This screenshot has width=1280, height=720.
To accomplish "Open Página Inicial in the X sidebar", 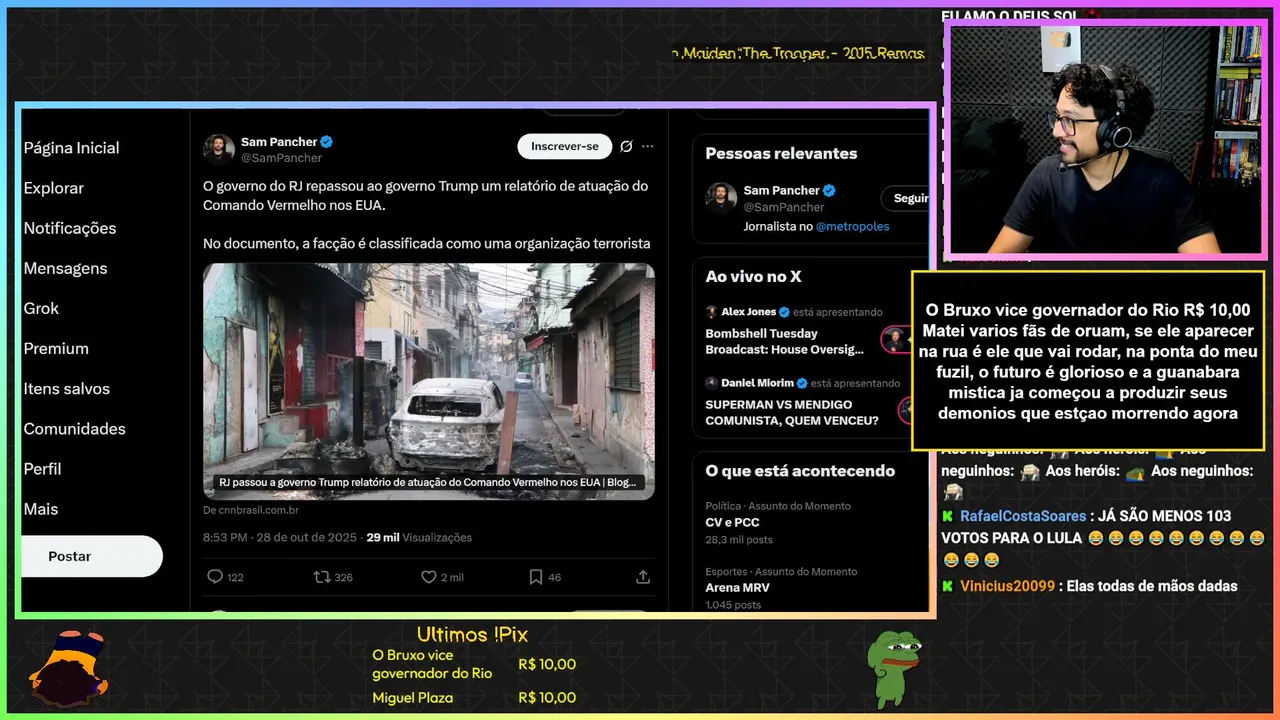I will point(71,148).
